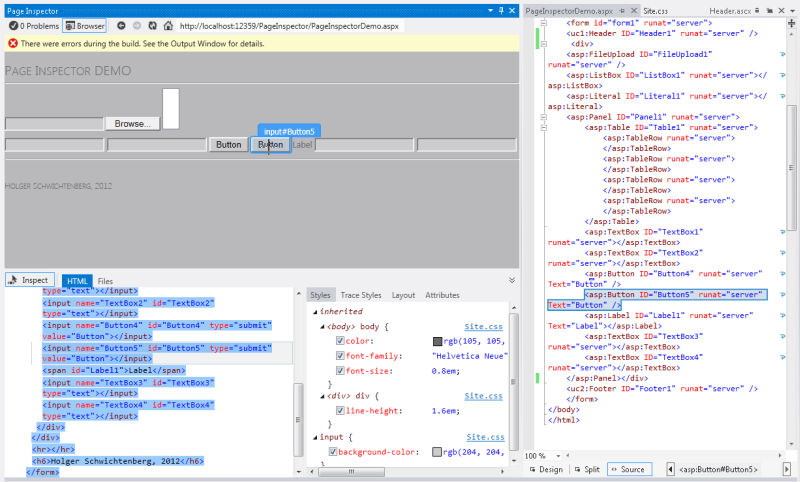Click the browser Back arrow icon

(121, 25)
